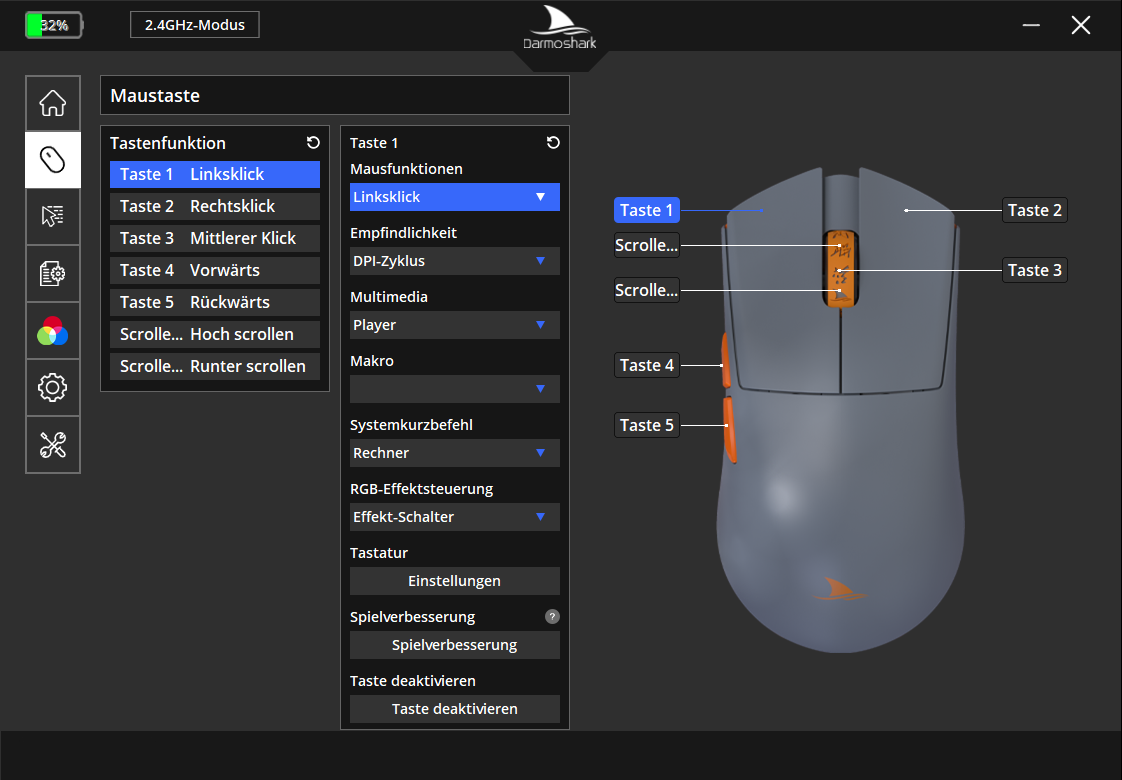Click the upper orange side button on mouse
This screenshot has width=1122, height=780.
[726, 360]
